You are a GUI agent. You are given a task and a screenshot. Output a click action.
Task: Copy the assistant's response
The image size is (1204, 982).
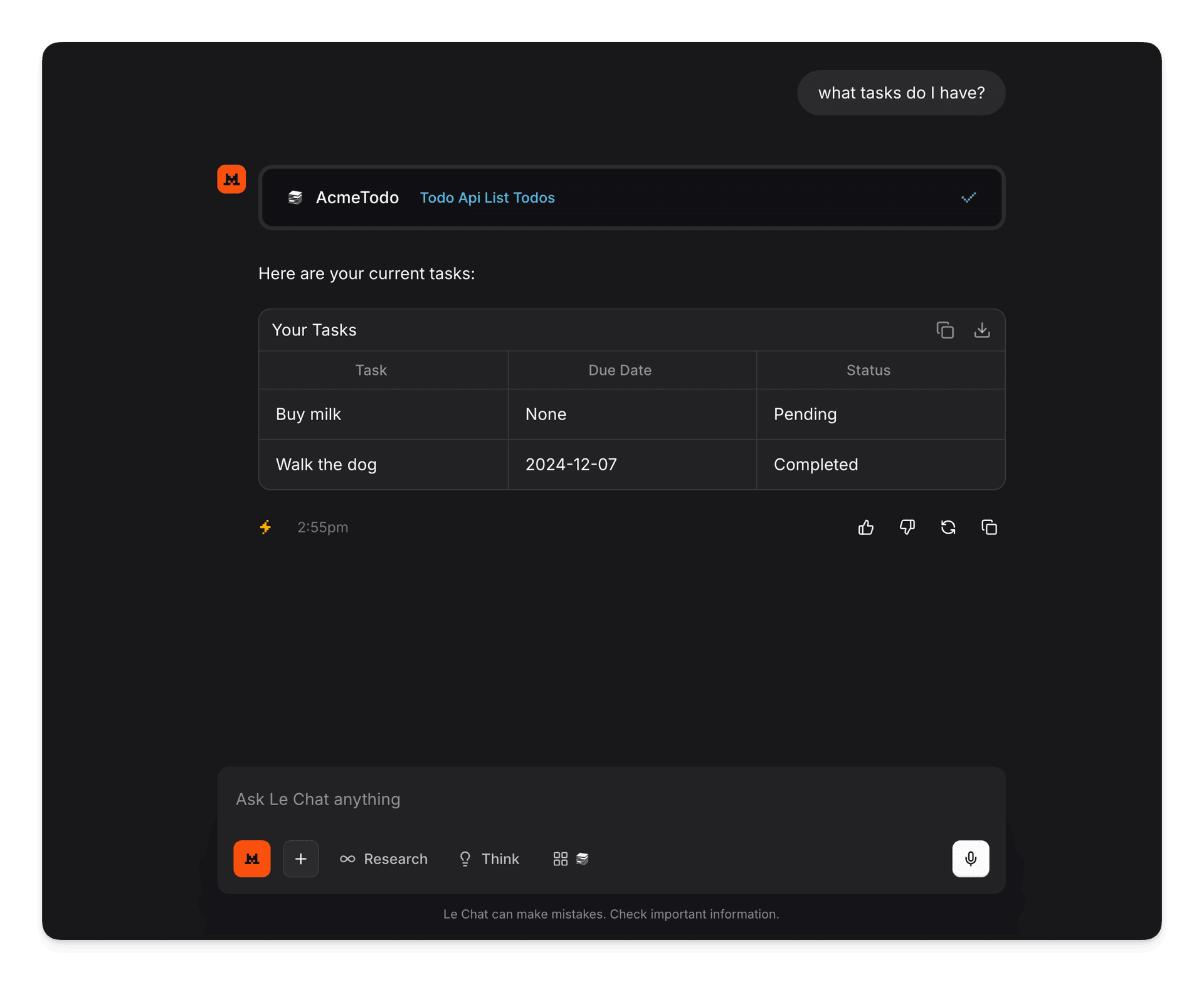point(989,527)
